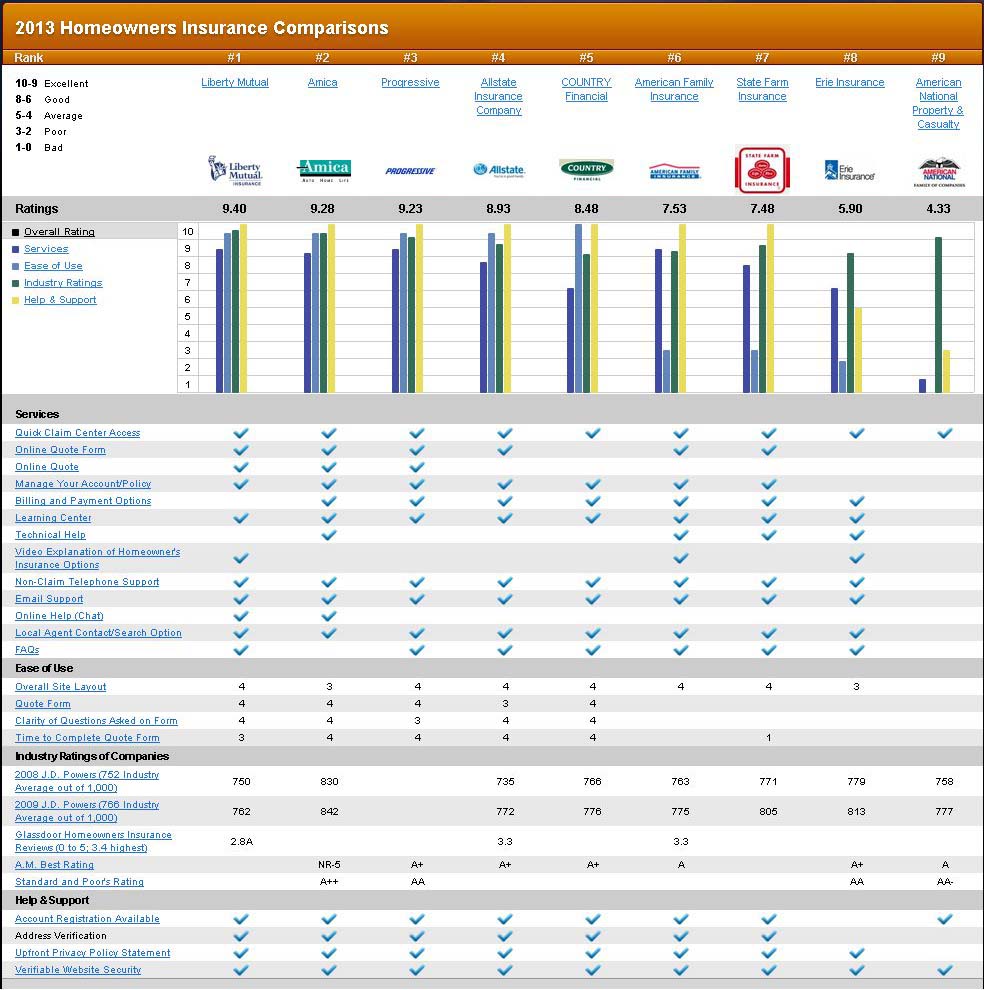This screenshot has height=990, width=984.
Task: Click the dark blue Services legend square
Action: (16, 249)
